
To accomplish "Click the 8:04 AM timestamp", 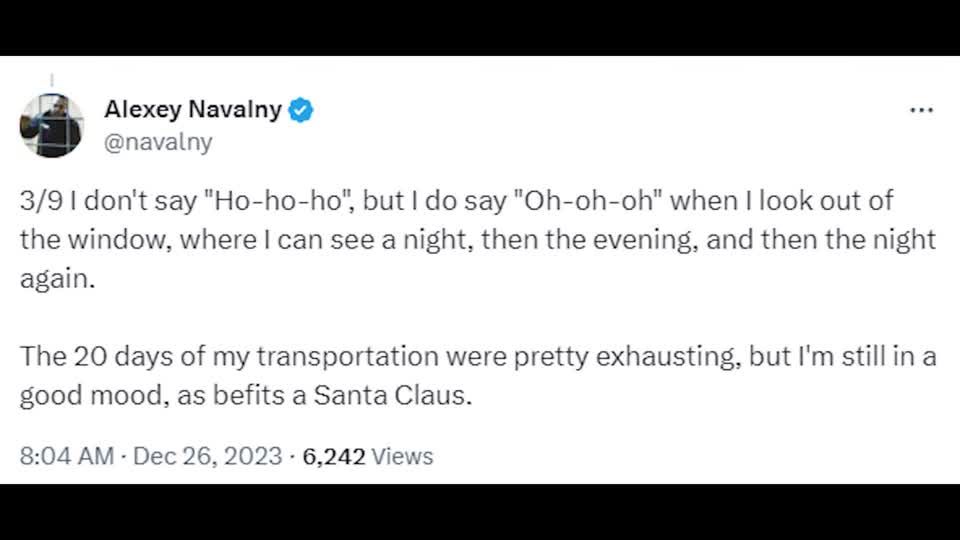I will coord(67,456).
